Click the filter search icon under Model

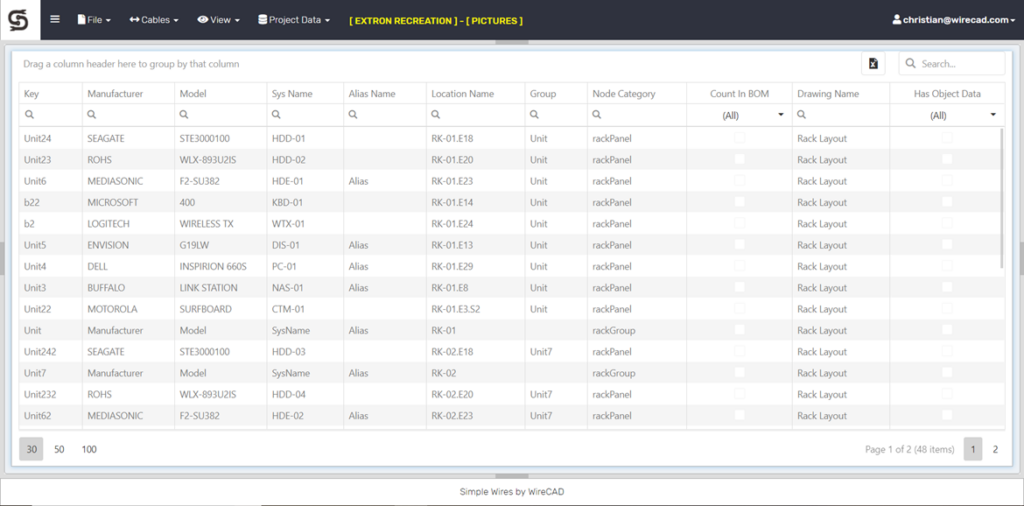coord(185,115)
